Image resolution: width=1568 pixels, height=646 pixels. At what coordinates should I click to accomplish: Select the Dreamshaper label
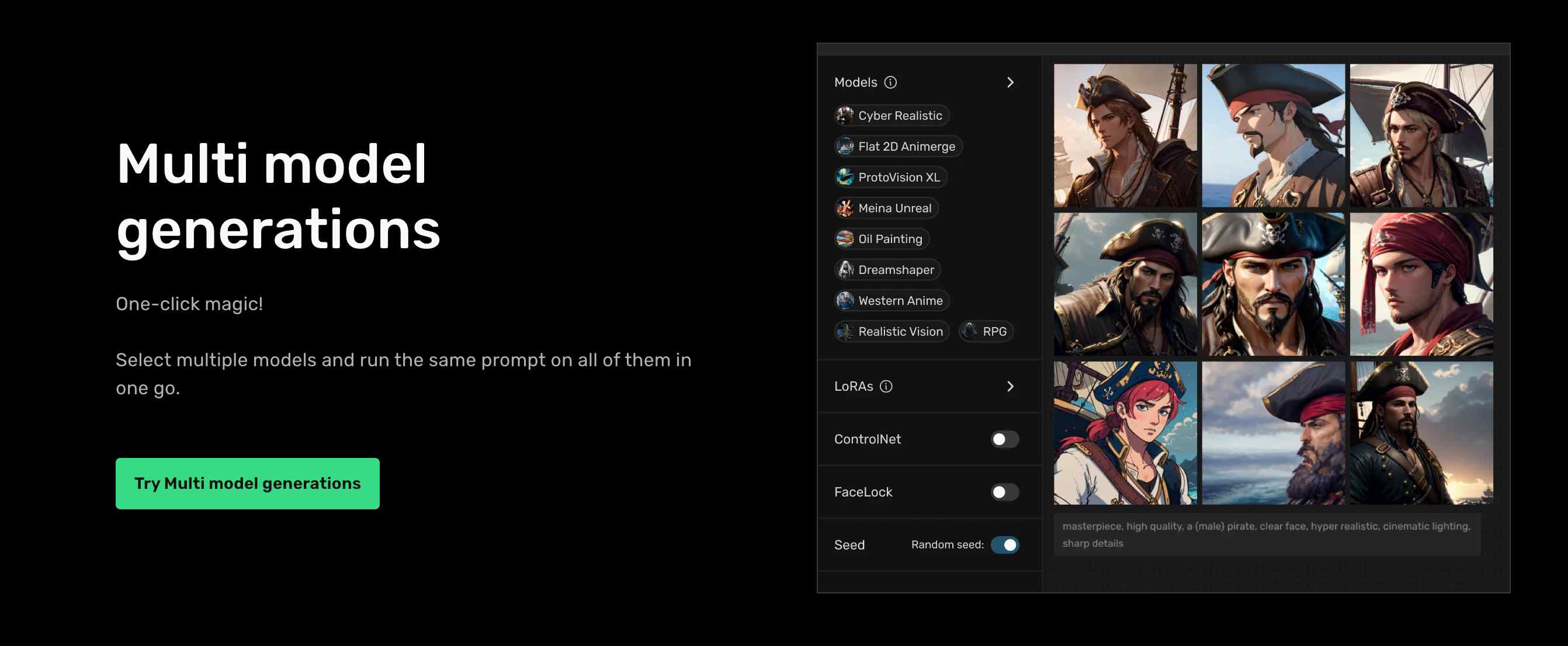pos(896,270)
